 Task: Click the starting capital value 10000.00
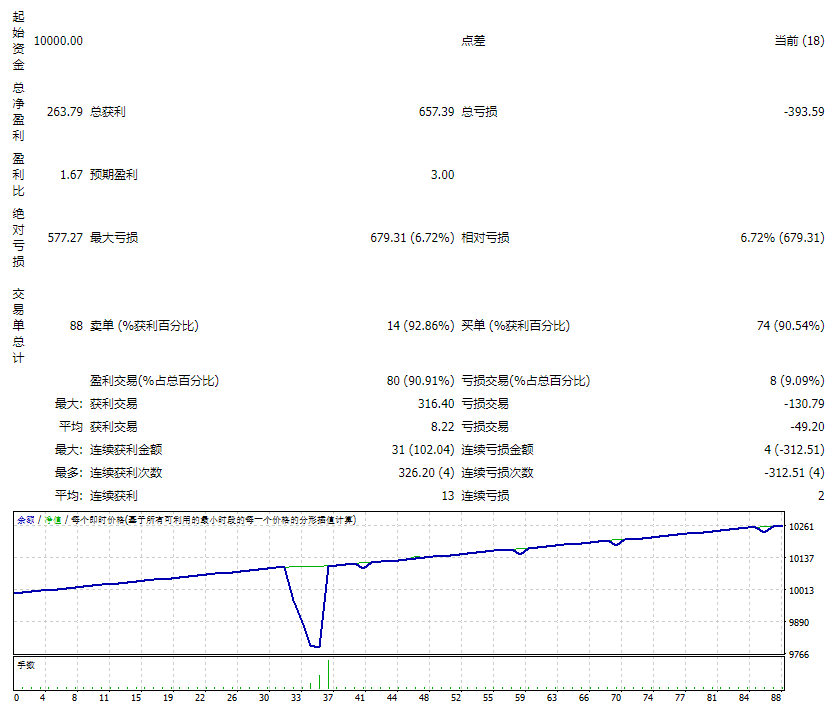tap(58, 41)
